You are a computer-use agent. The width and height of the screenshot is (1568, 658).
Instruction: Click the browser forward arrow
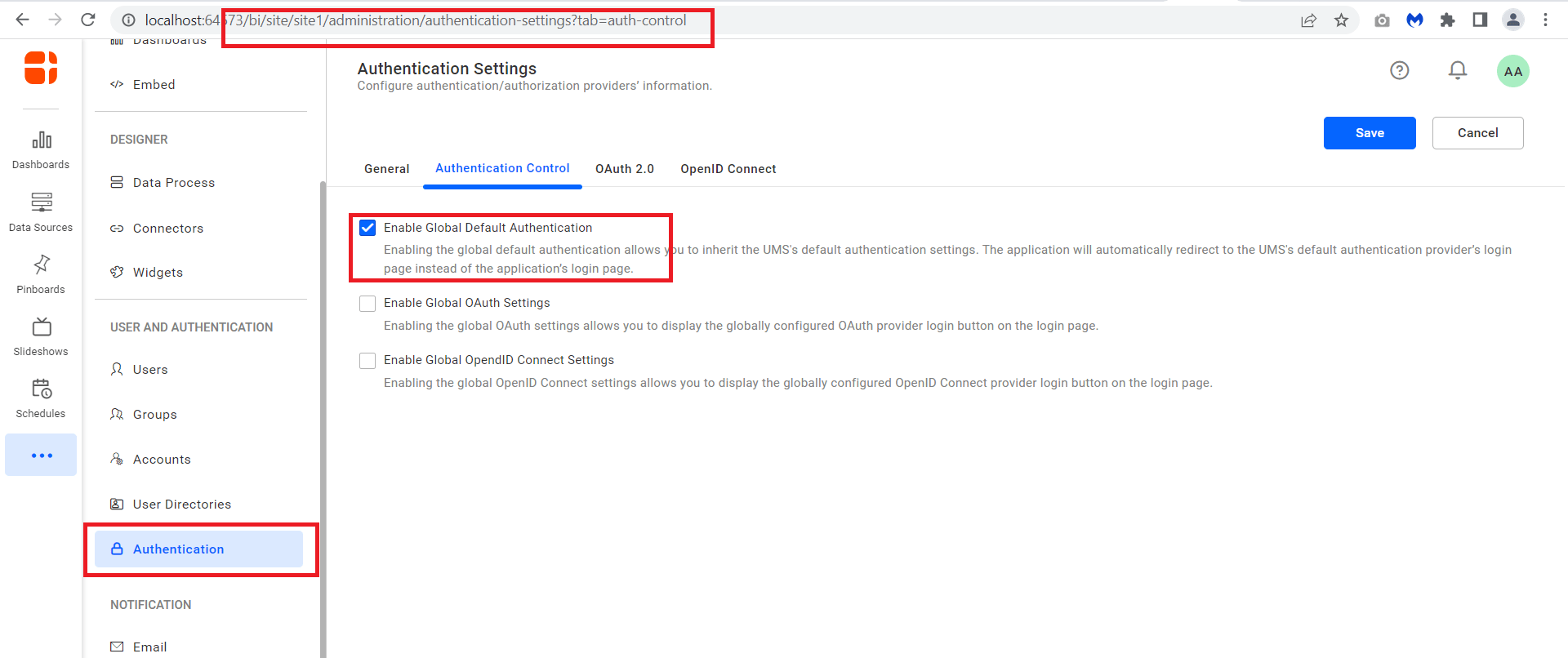coord(55,20)
